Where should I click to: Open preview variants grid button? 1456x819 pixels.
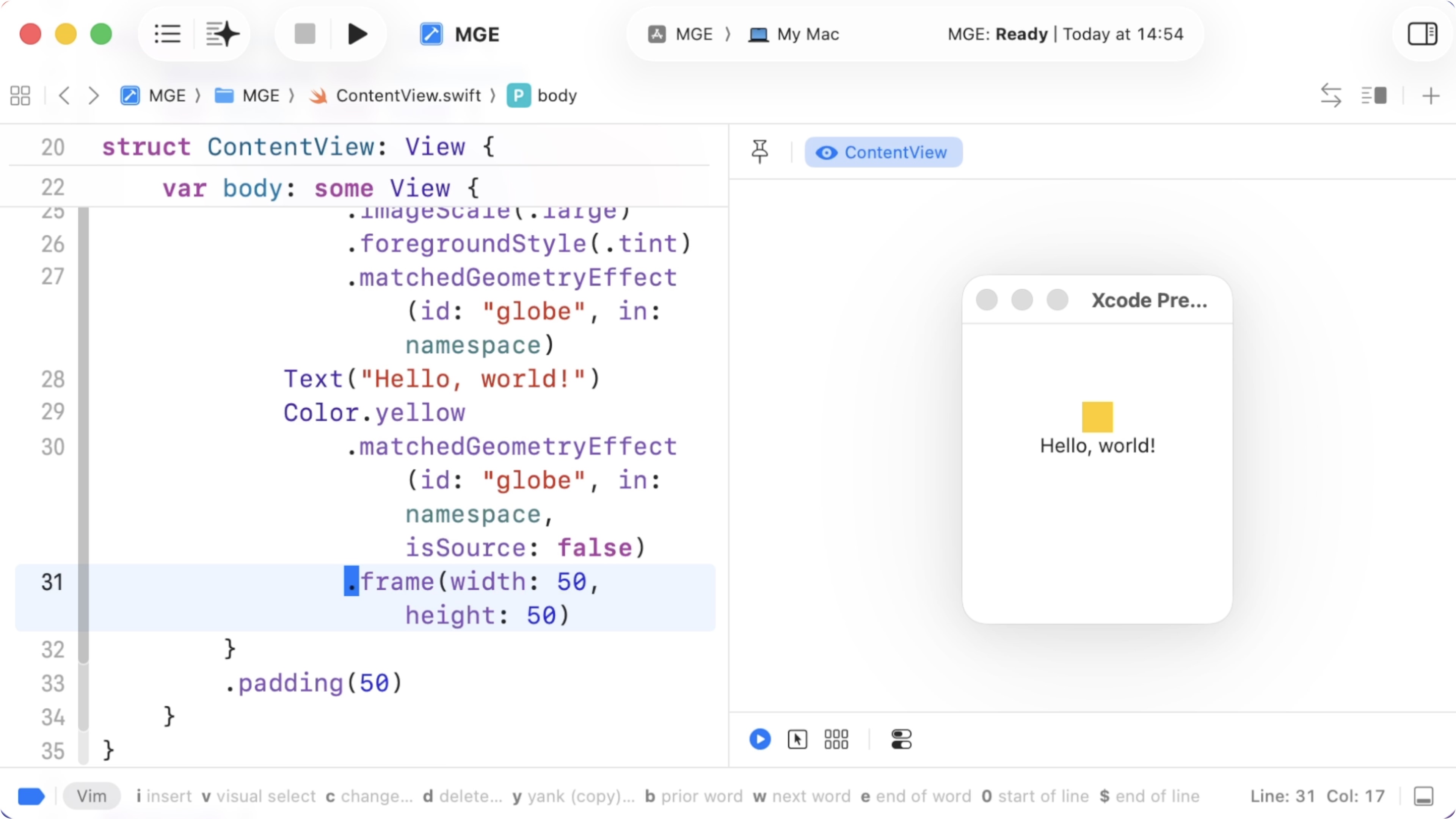tap(836, 739)
